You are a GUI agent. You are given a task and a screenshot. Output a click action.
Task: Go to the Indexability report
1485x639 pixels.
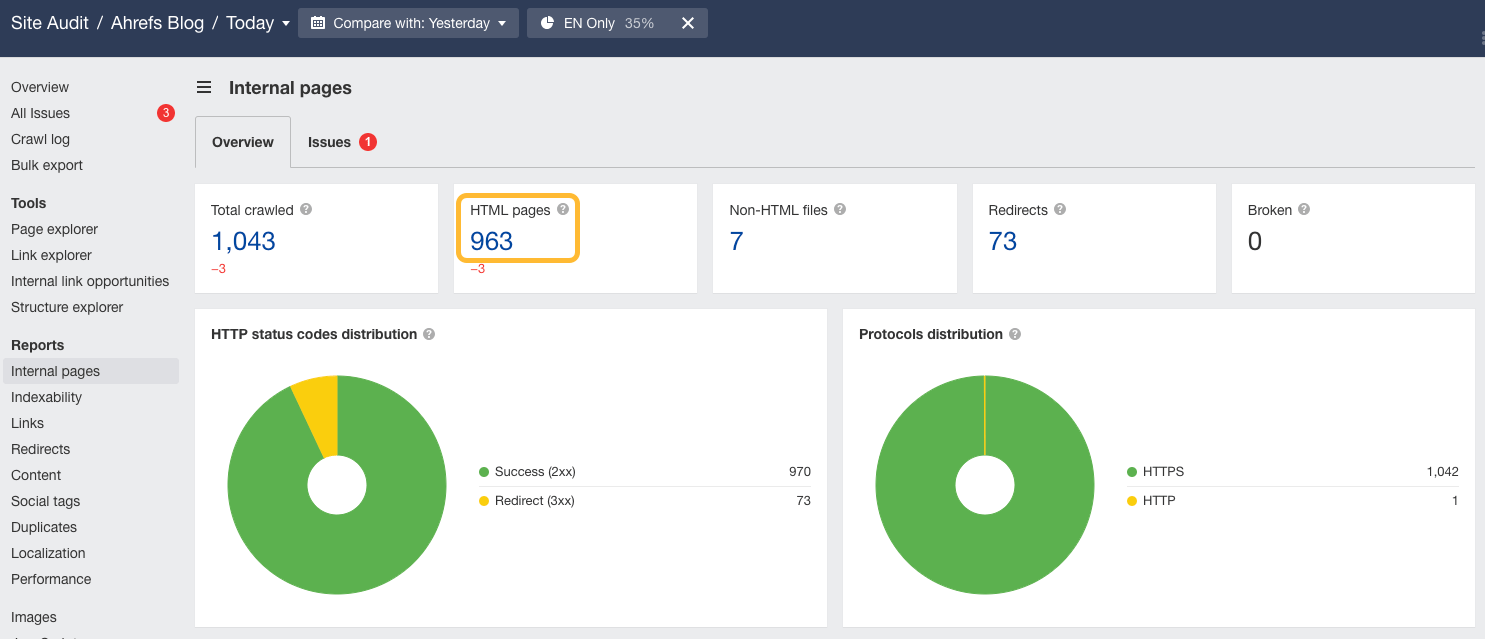(x=47, y=397)
